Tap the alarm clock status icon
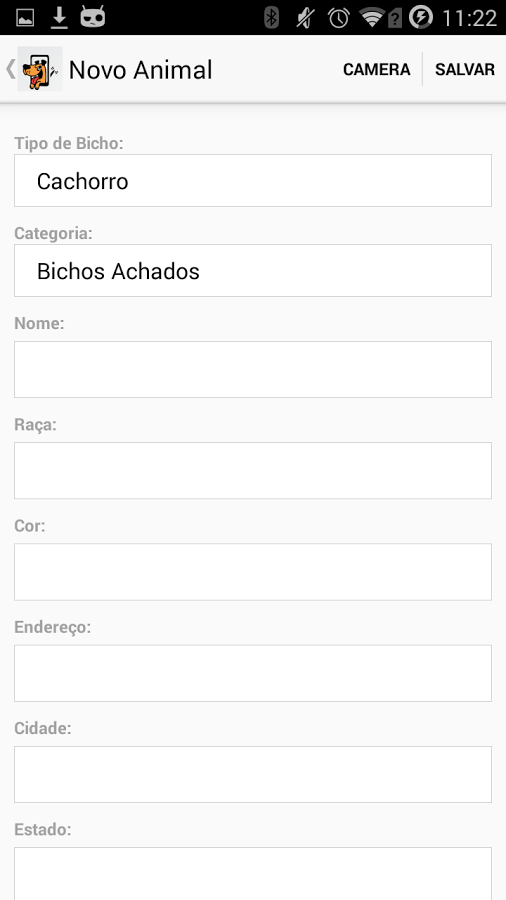Screen dimensions: 506x900 (x=338, y=18)
